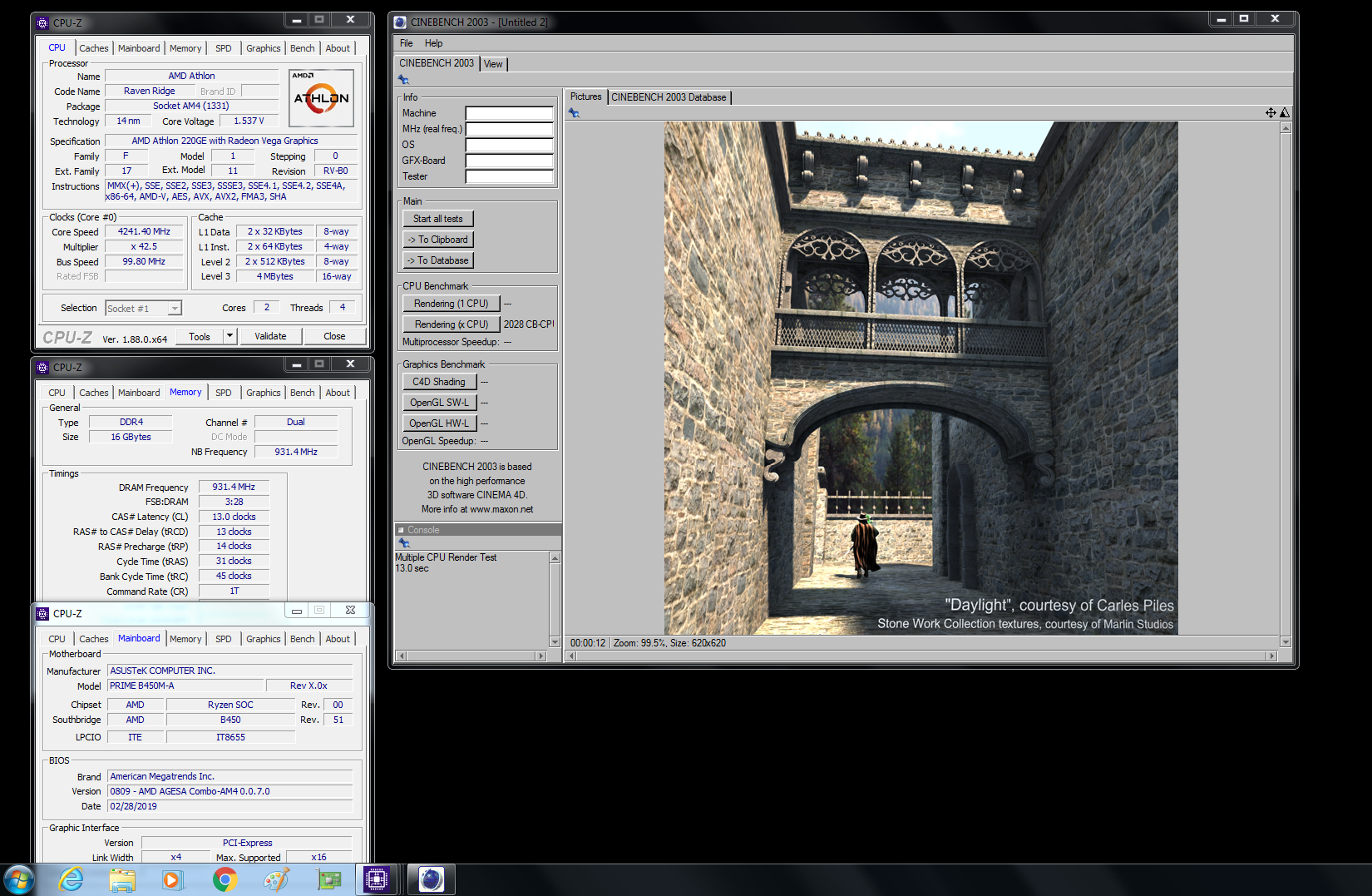This screenshot has width=1372, height=896.
Task: Open the green chip app on taskbar
Action: point(329,879)
